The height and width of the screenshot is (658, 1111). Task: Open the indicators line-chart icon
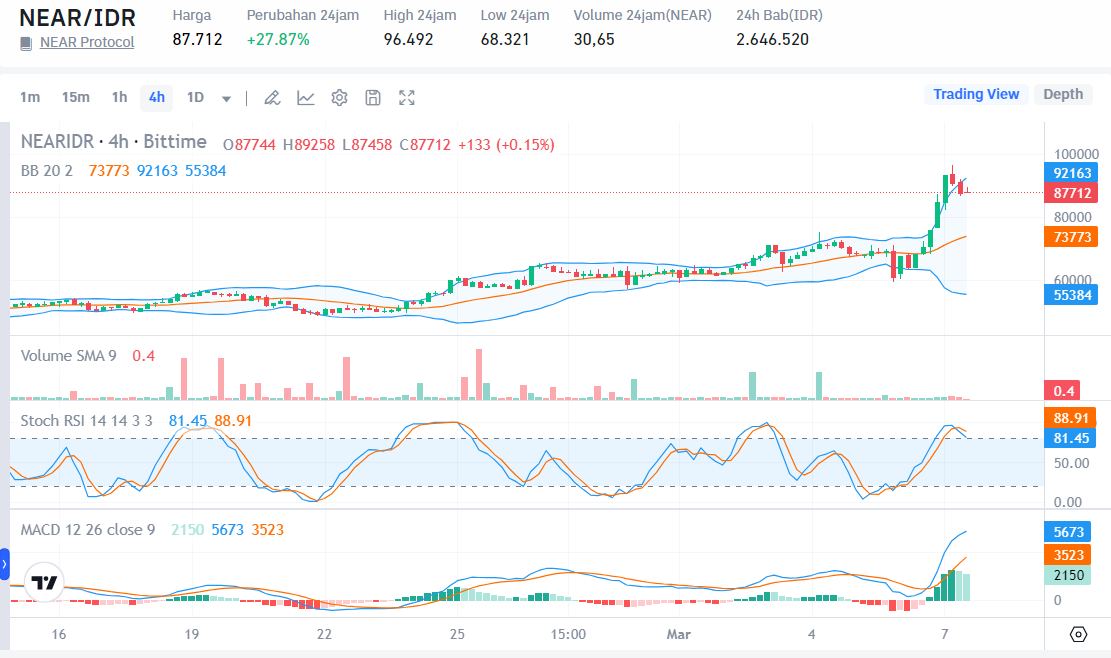[305, 98]
